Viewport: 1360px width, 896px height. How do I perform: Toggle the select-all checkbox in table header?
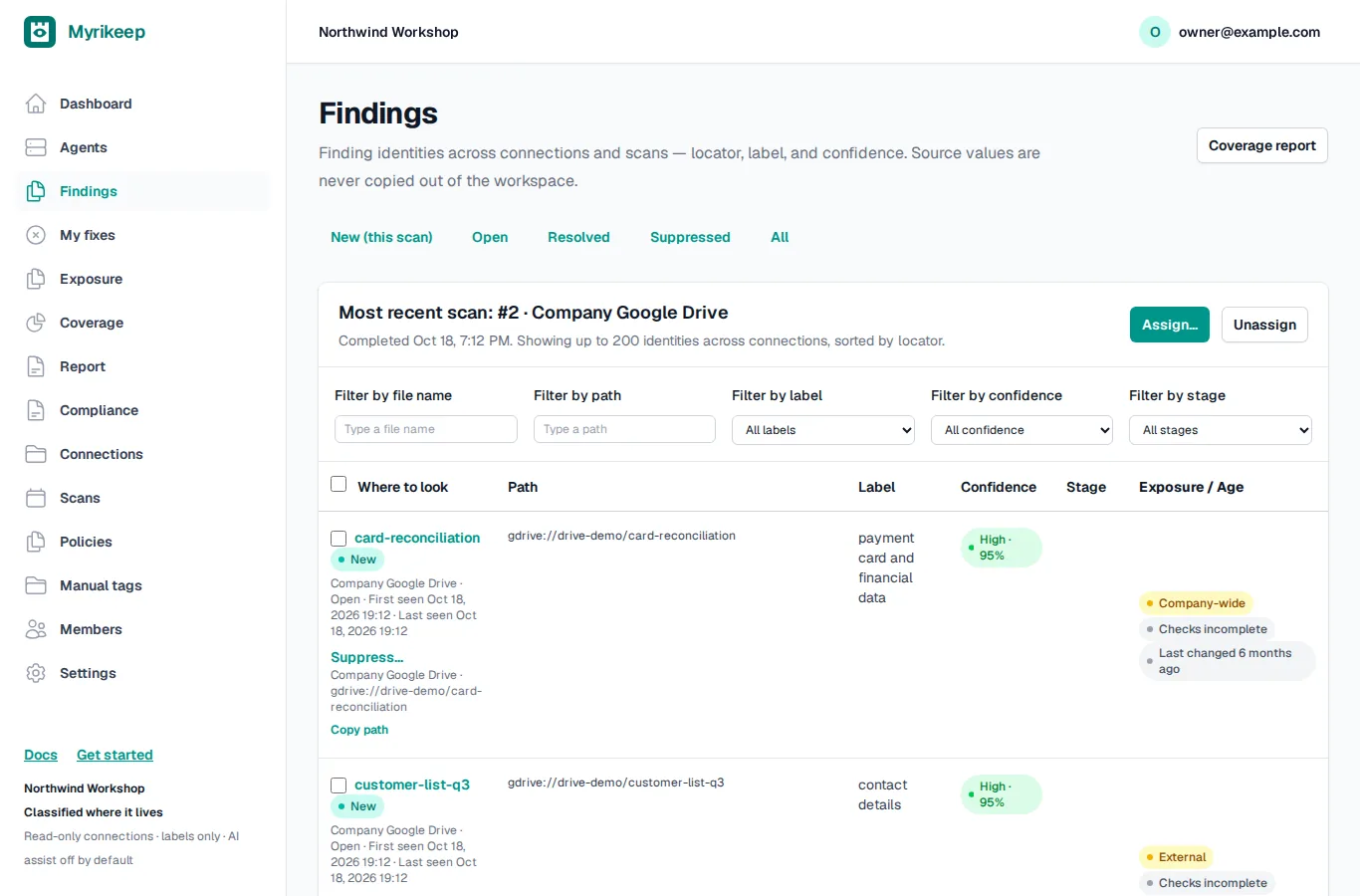339,484
